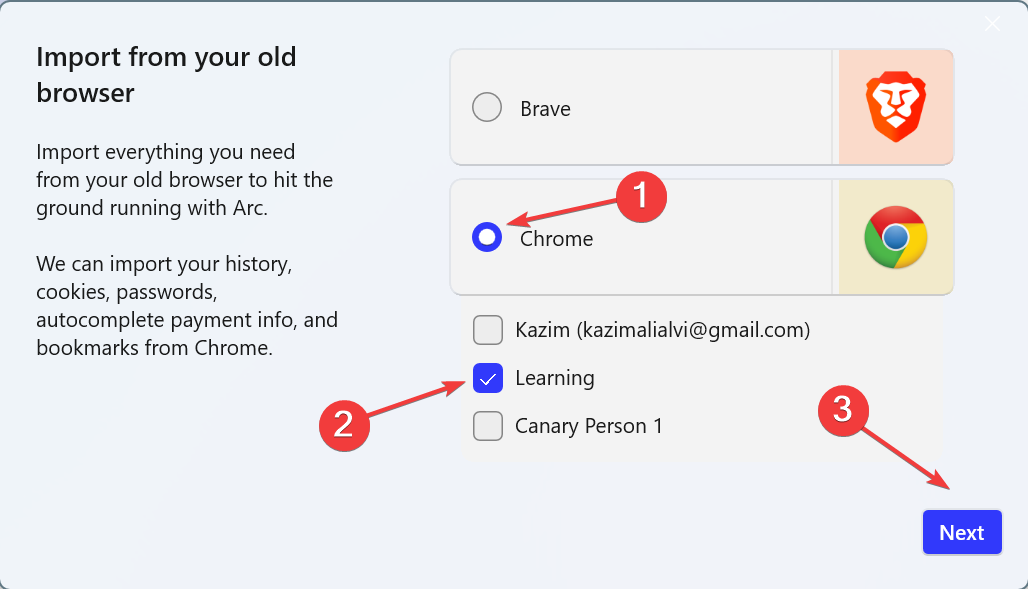Viewport: 1028px width, 589px height.
Task: Click the Chrome logo icon
Action: [896, 237]
